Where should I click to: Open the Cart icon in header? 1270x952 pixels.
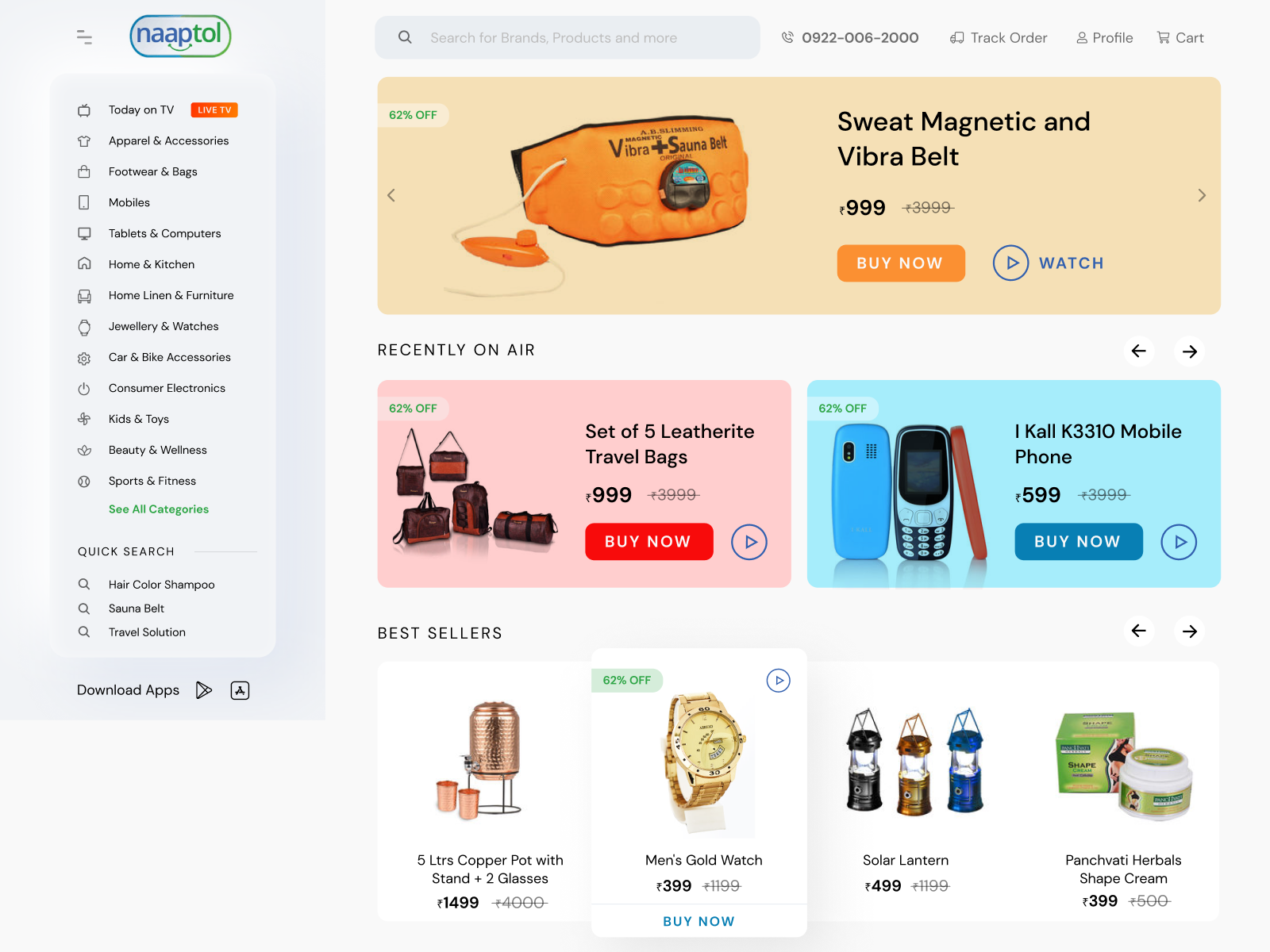click(1164, 37)
